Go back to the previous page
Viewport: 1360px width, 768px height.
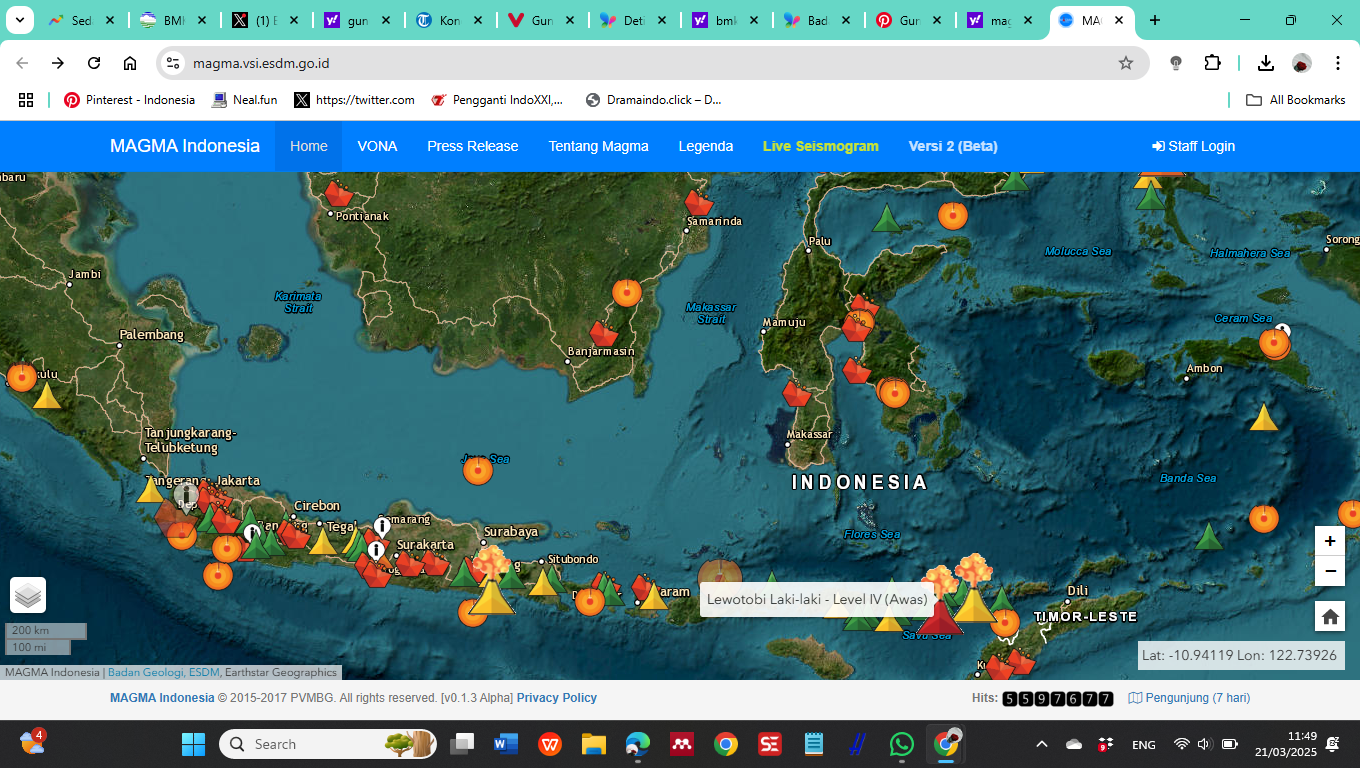tap(22, 63)
